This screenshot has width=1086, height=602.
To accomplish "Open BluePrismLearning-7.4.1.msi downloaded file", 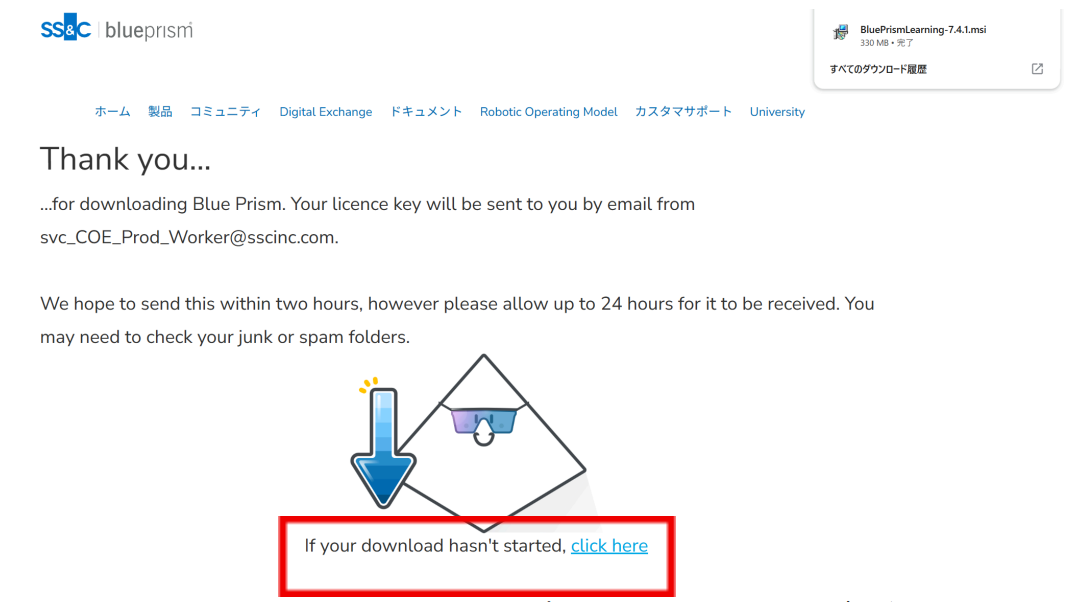I will coord(923,30).
